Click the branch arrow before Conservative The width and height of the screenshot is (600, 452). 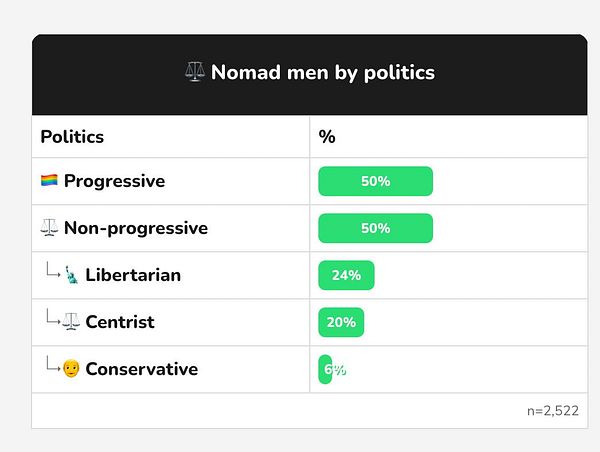[52, 366]
